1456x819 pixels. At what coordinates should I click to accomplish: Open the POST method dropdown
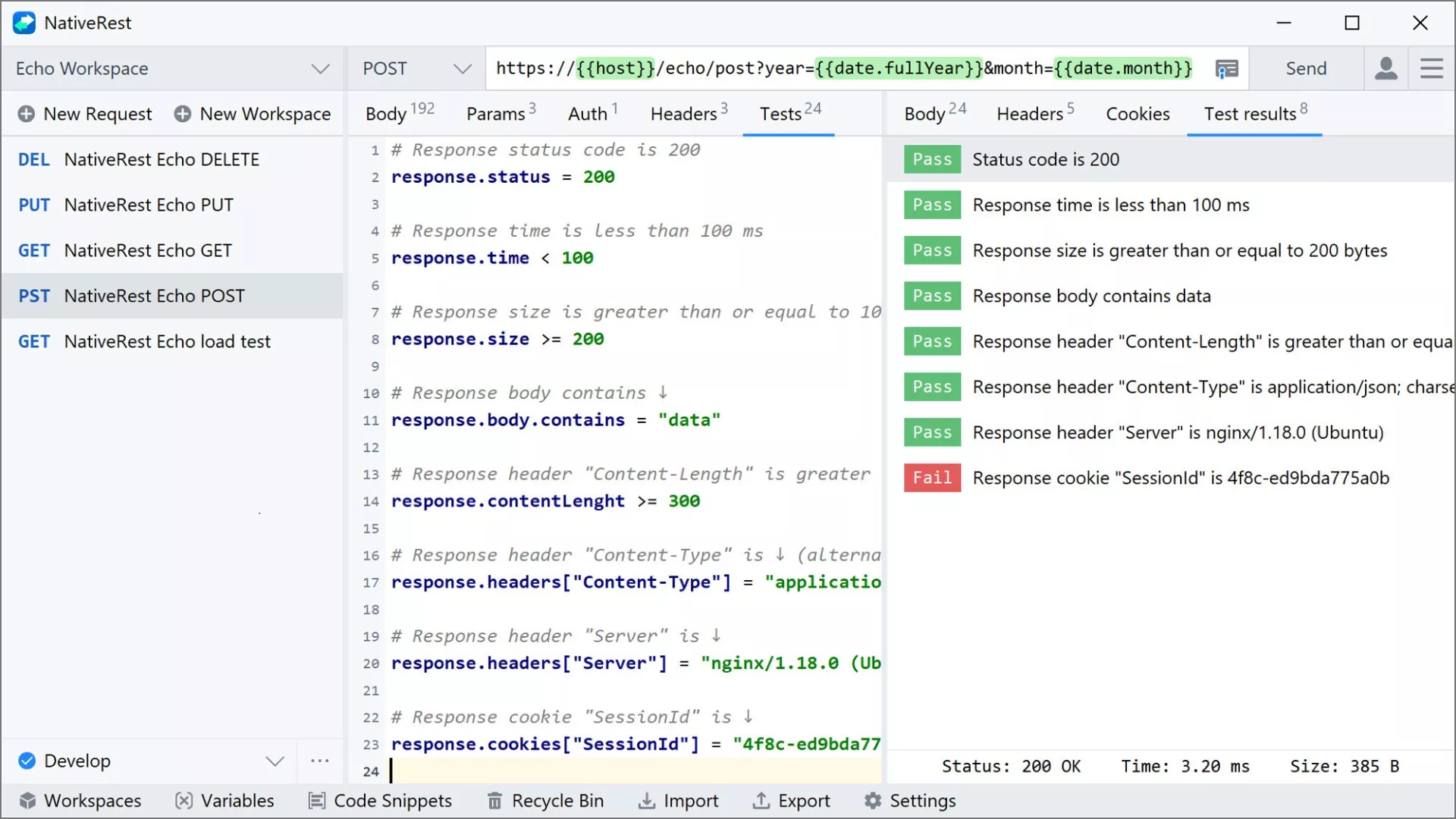462,69
